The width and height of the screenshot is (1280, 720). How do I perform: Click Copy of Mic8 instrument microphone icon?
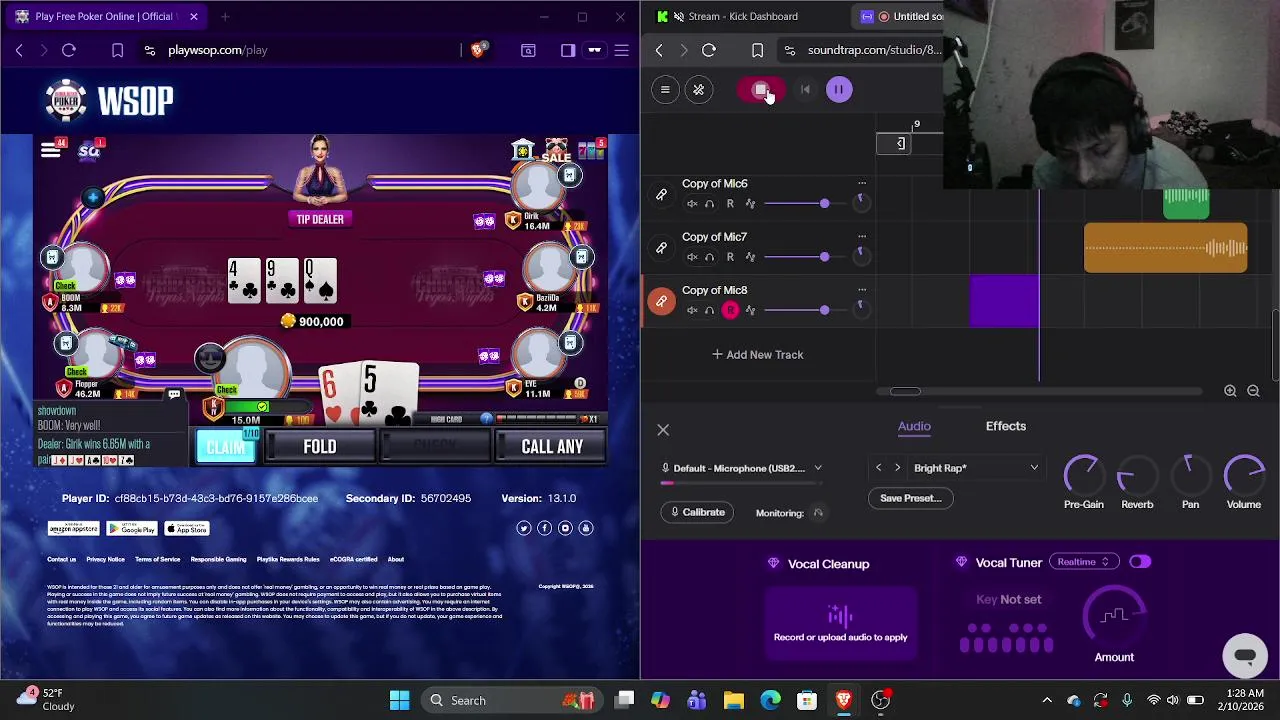[661, 301]
